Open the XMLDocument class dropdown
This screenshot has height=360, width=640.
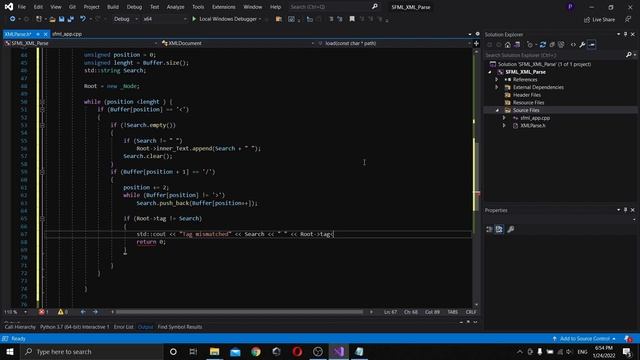coord(238,43)
